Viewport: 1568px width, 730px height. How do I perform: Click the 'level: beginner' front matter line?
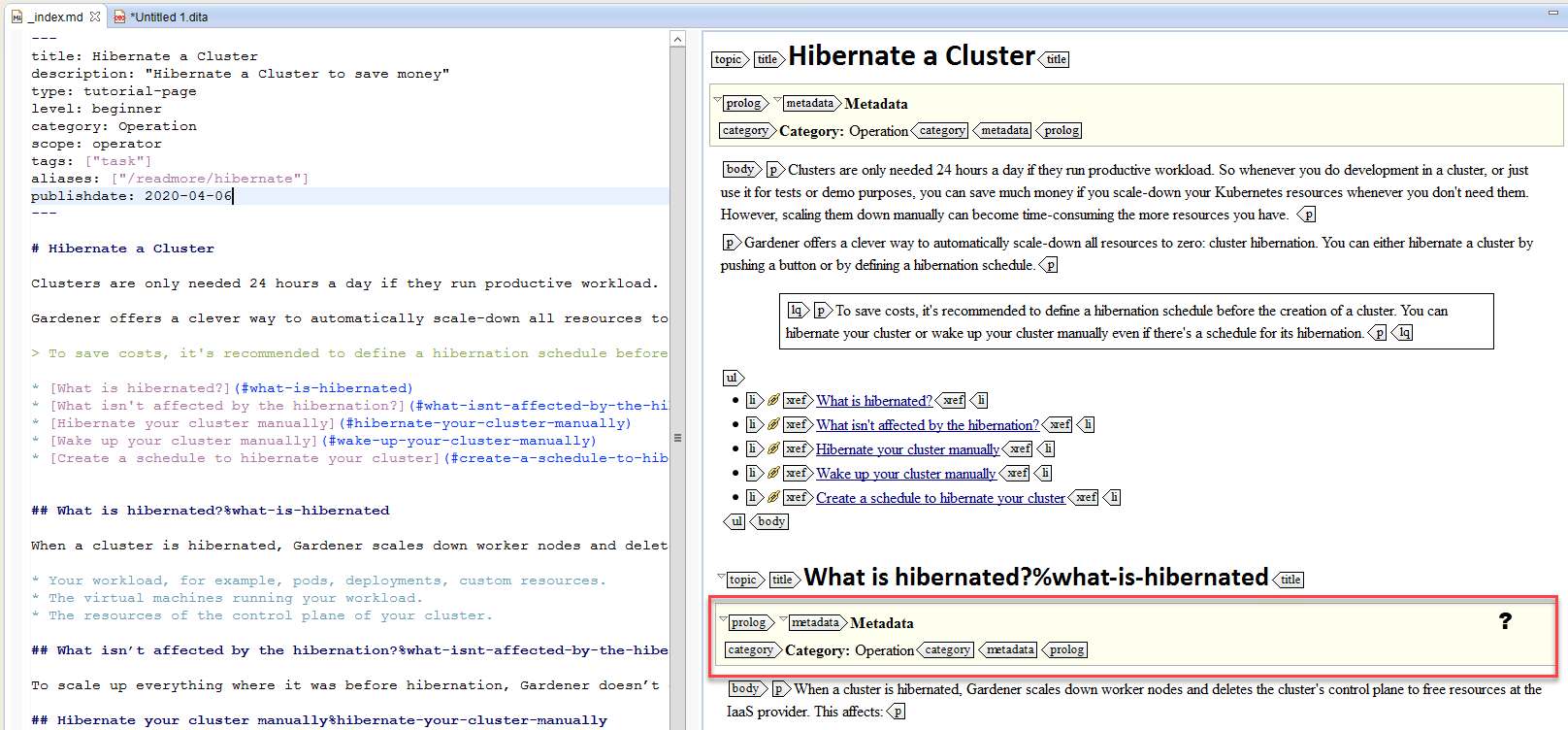[x=96, y=109]
